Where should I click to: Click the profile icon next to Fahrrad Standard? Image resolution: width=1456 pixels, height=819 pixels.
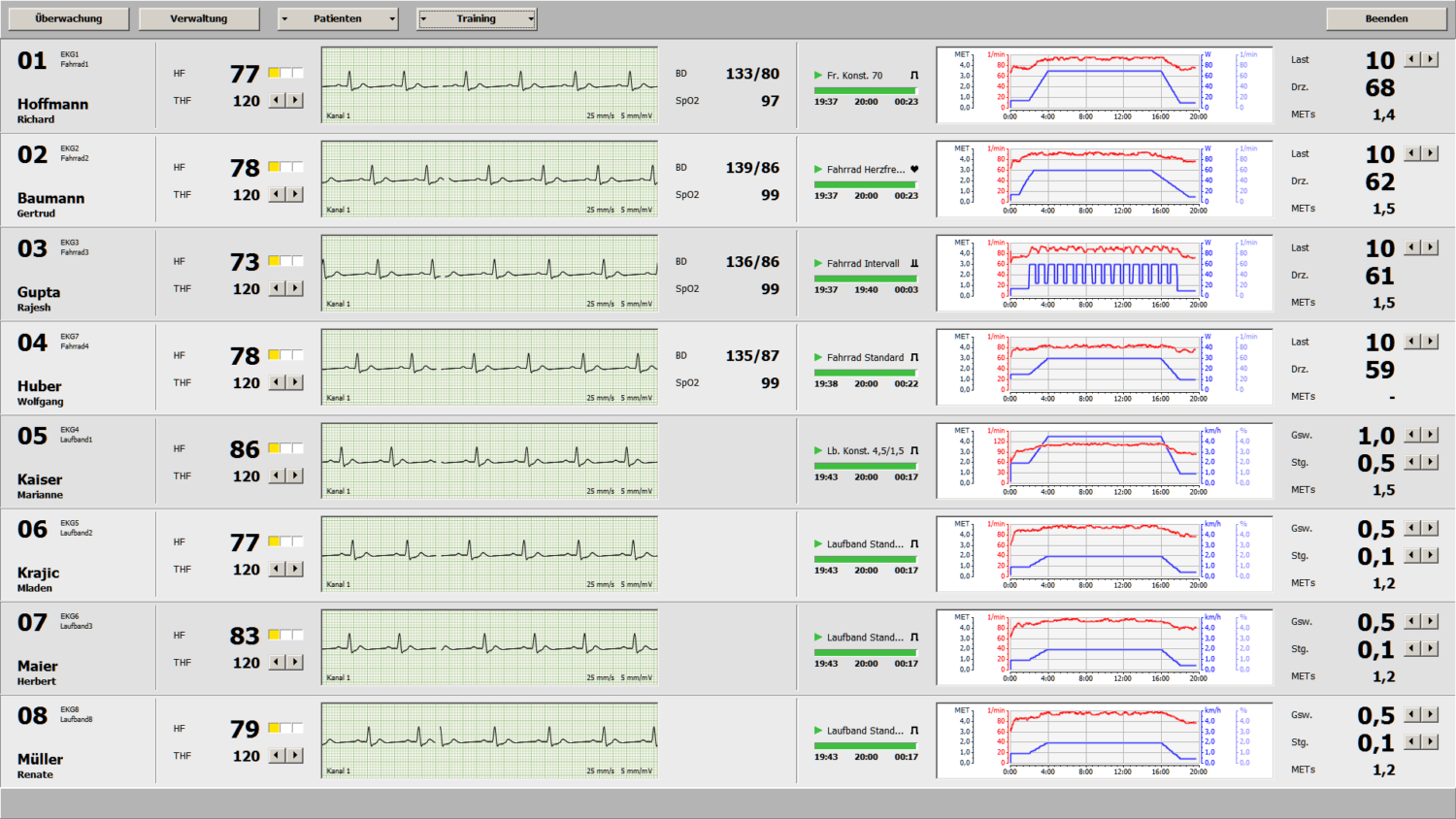point(914,358)
